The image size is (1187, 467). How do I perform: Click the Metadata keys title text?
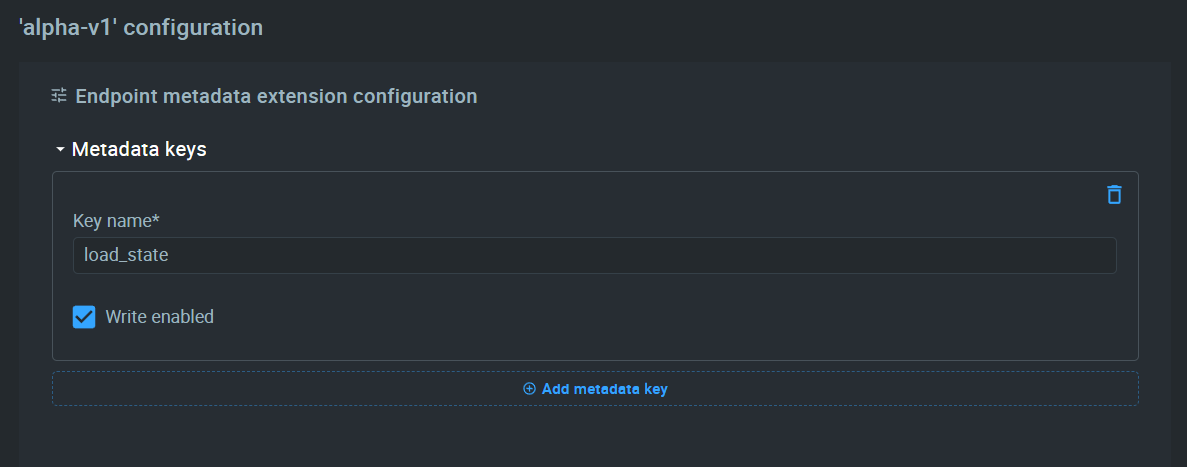[139, 149]
